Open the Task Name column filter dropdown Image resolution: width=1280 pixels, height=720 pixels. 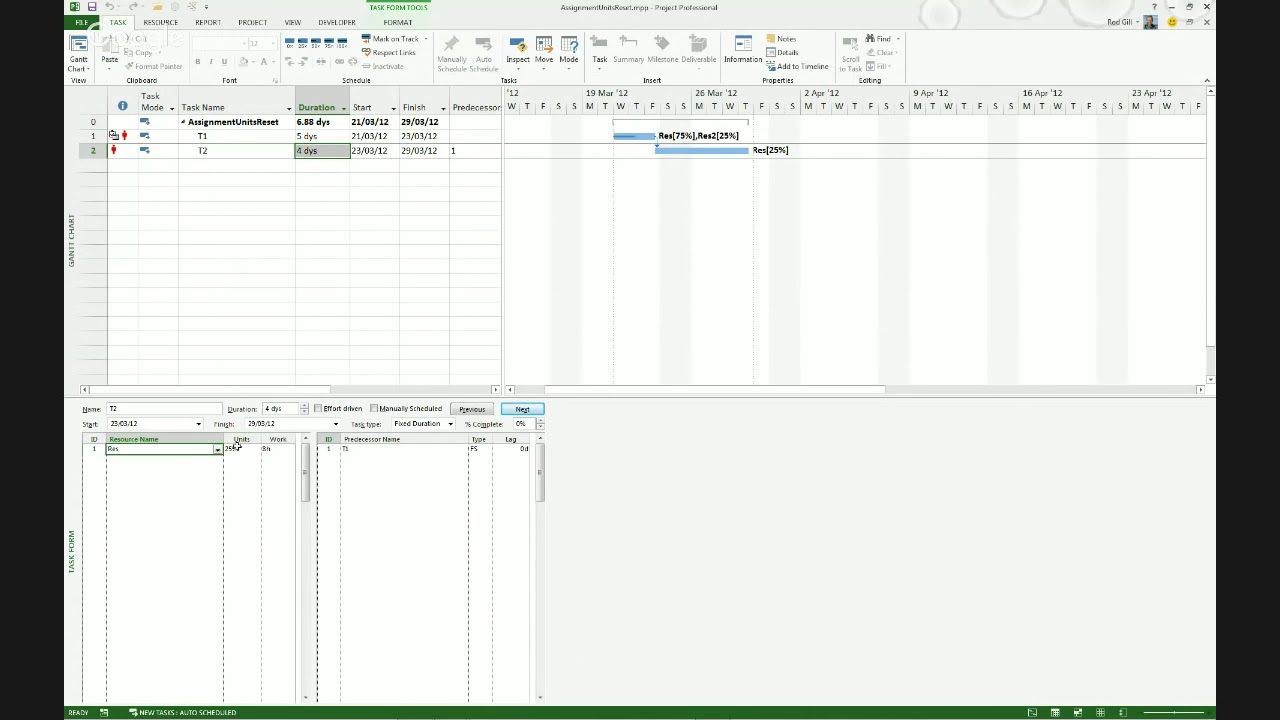(x=289, y=108)
